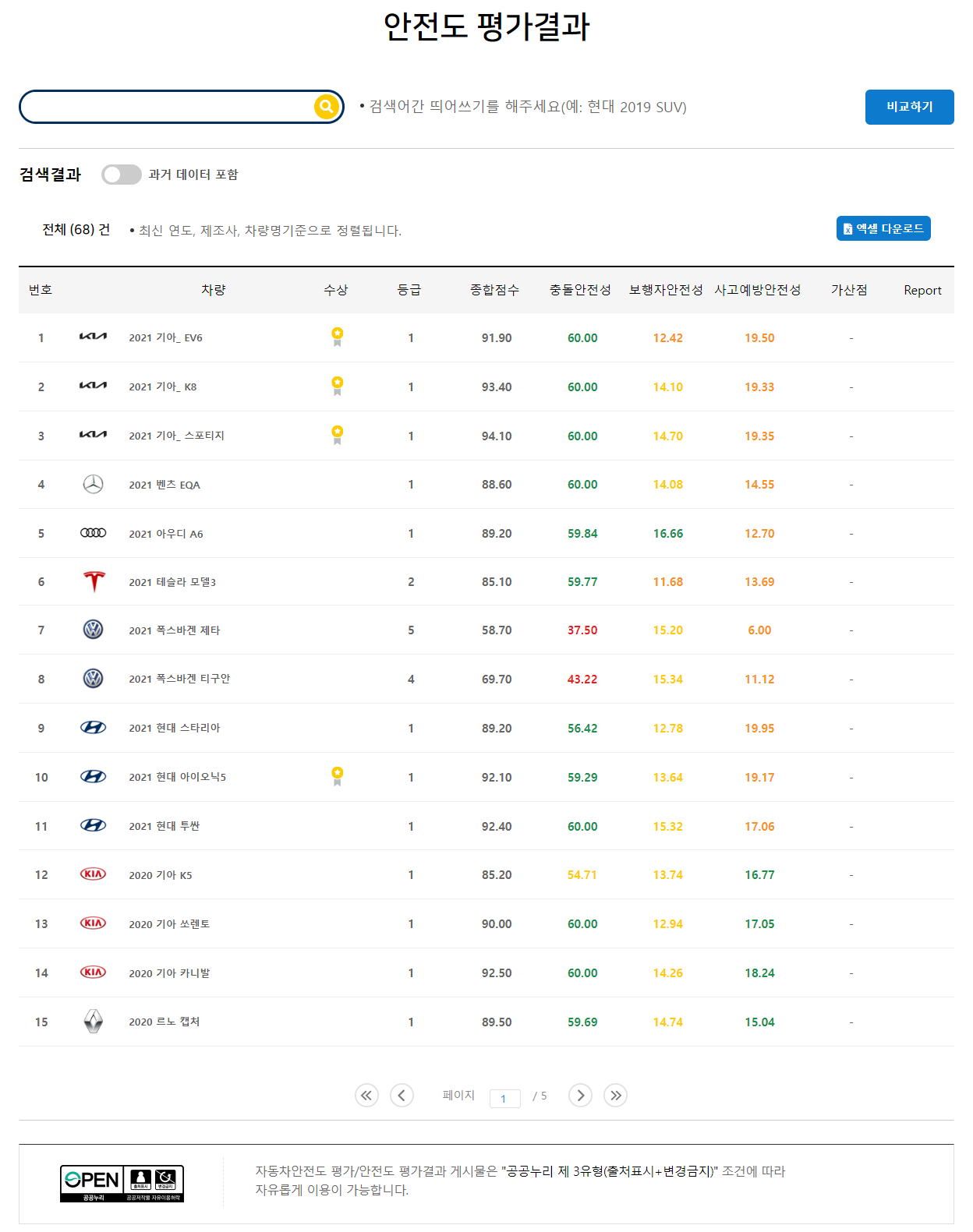Viewport: 973px width, 1232px height.
Task: Go to the first page with the double-left arrow
Action: click(366, 1096)
